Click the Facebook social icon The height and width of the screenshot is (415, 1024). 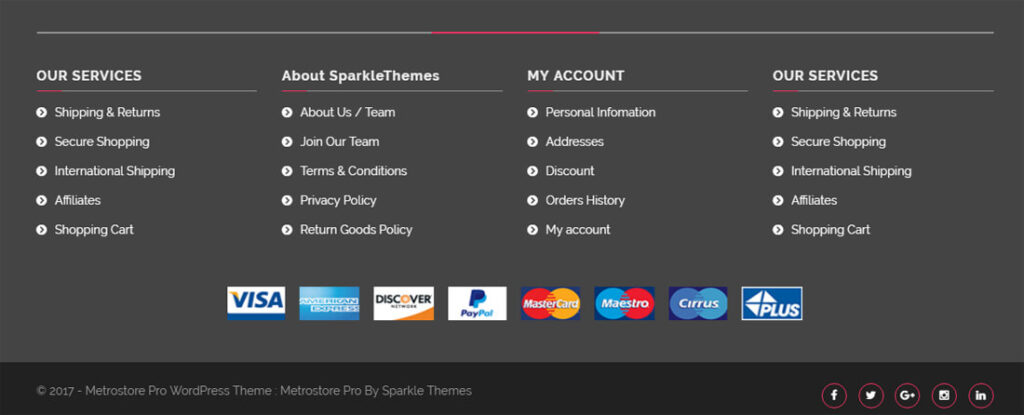click(x=834, y=395)
